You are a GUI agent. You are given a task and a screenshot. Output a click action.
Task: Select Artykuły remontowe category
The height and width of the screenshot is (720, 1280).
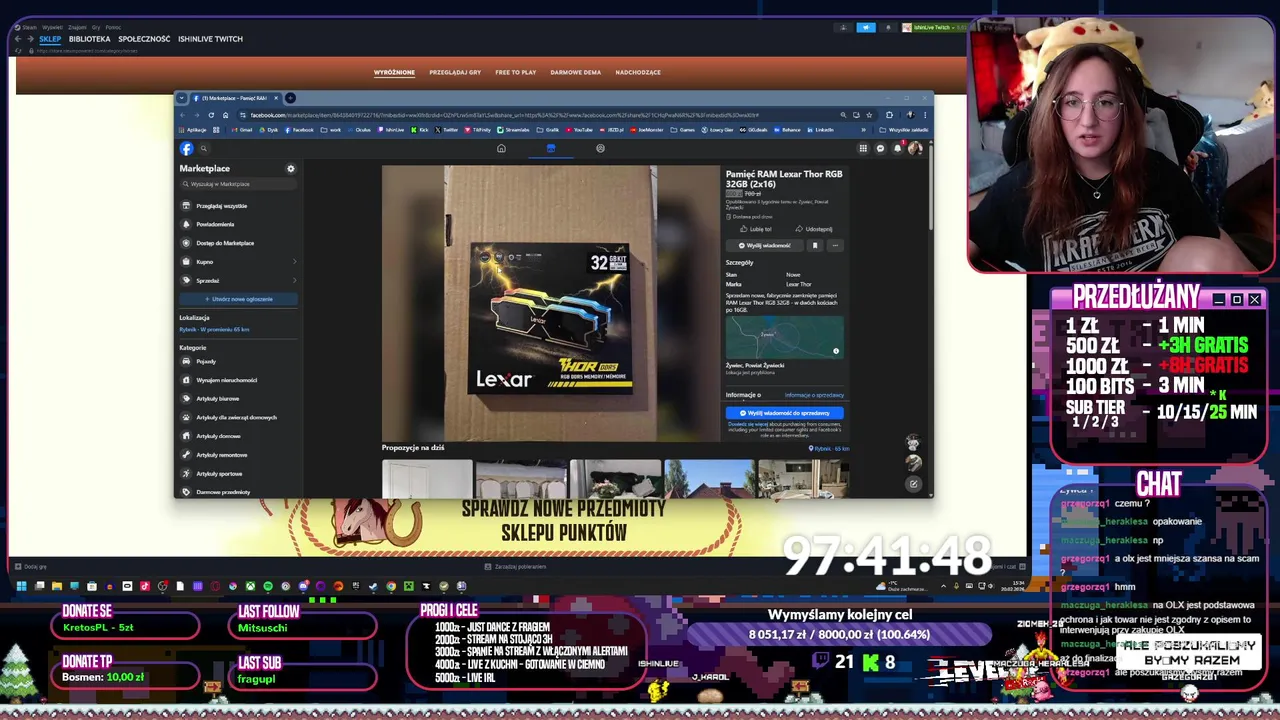(x=238, y=455)
